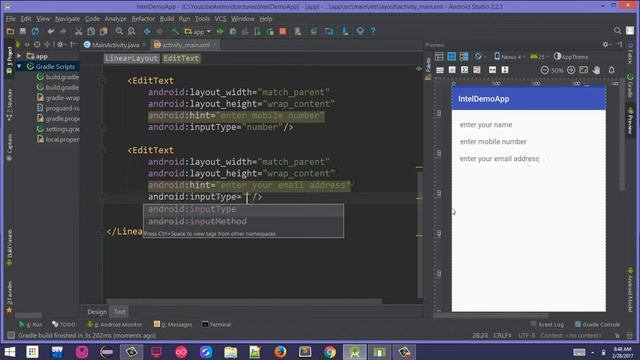The image size is (640, 360).
Task: Open the Terminal tool window
Action: point(216,324)
